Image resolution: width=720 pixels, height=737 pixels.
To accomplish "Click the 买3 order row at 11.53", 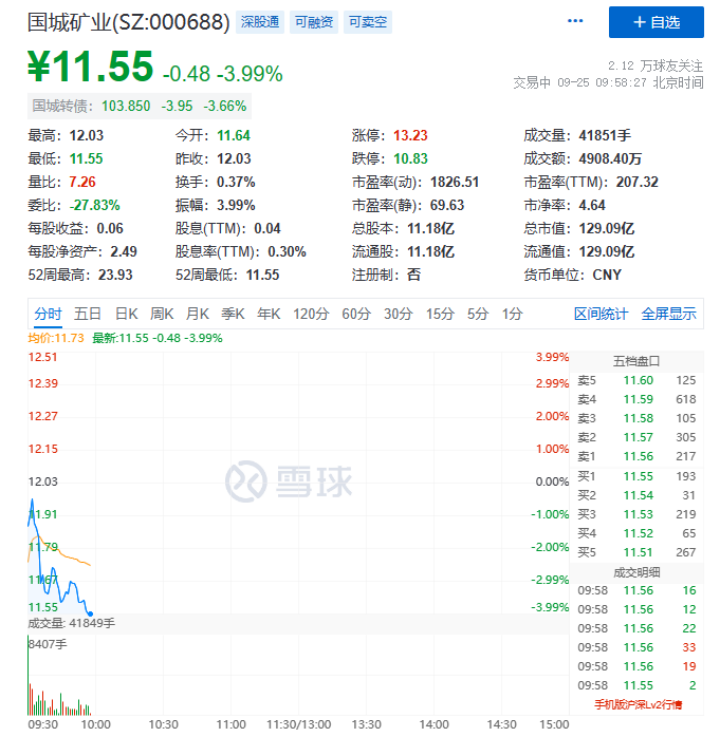I will (x=636, y=514).
